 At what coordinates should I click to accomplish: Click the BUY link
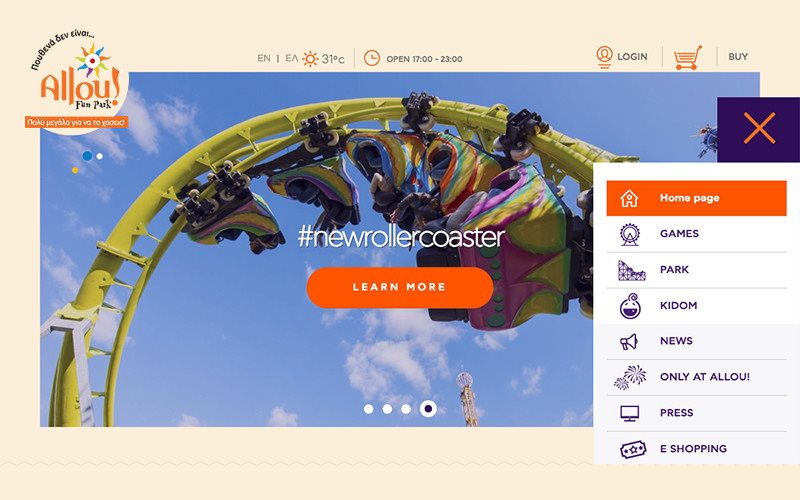click(738, 57)
